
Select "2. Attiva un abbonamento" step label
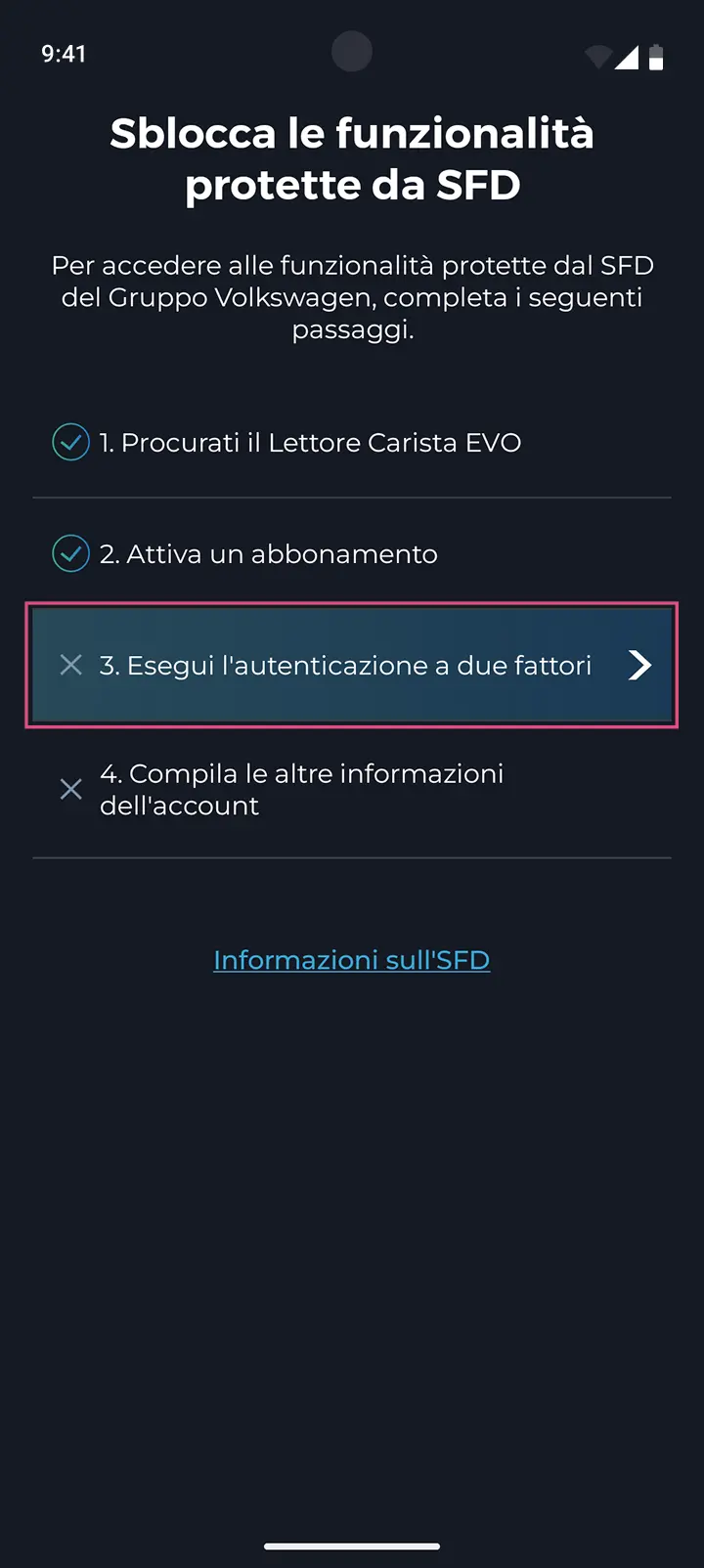point(269,554)
